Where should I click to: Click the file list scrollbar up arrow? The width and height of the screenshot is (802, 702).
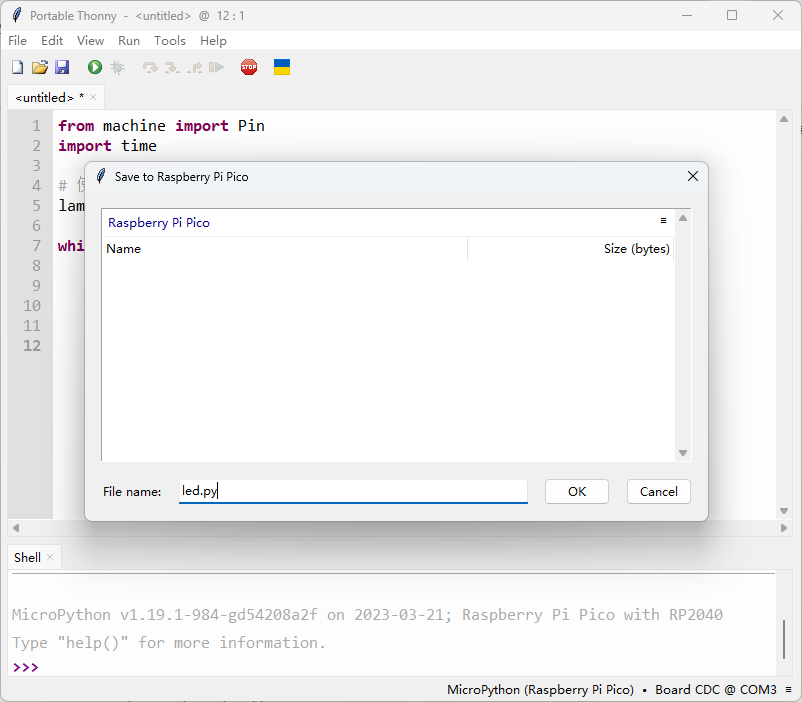tap(683, 218)
